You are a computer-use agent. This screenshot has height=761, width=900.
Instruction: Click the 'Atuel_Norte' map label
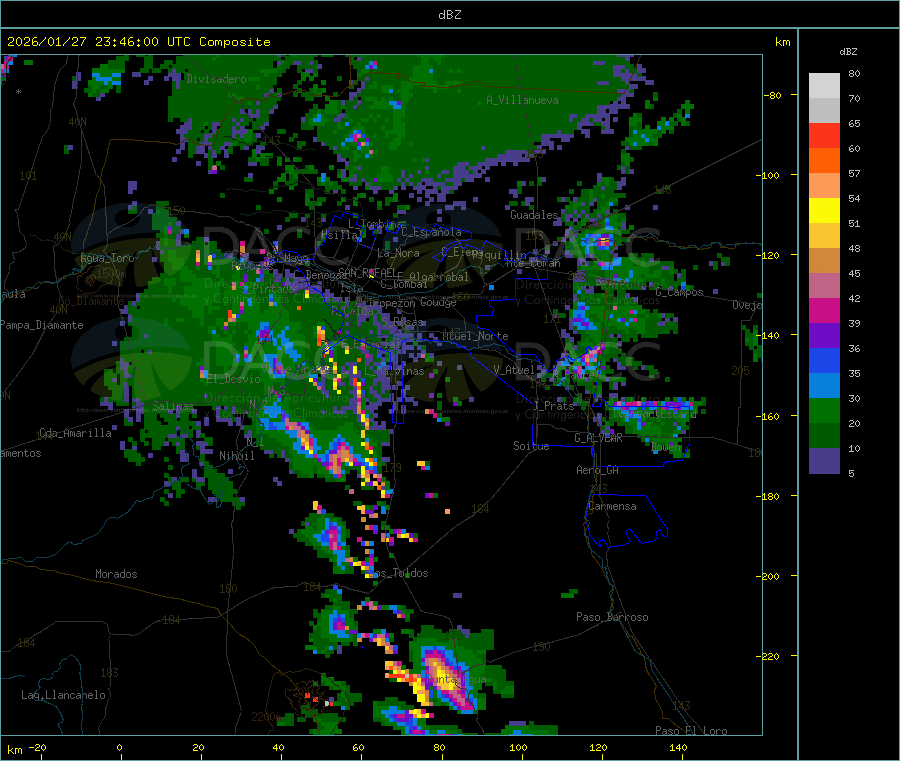475,336
